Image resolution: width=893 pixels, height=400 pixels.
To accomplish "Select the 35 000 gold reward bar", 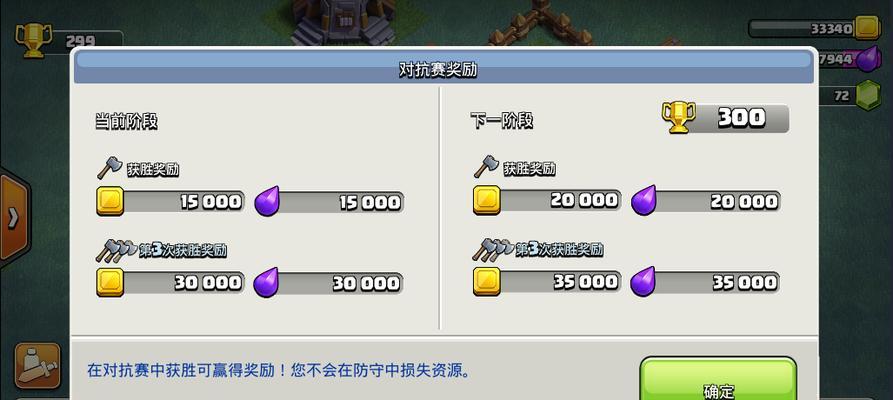I will click(547, 281).
